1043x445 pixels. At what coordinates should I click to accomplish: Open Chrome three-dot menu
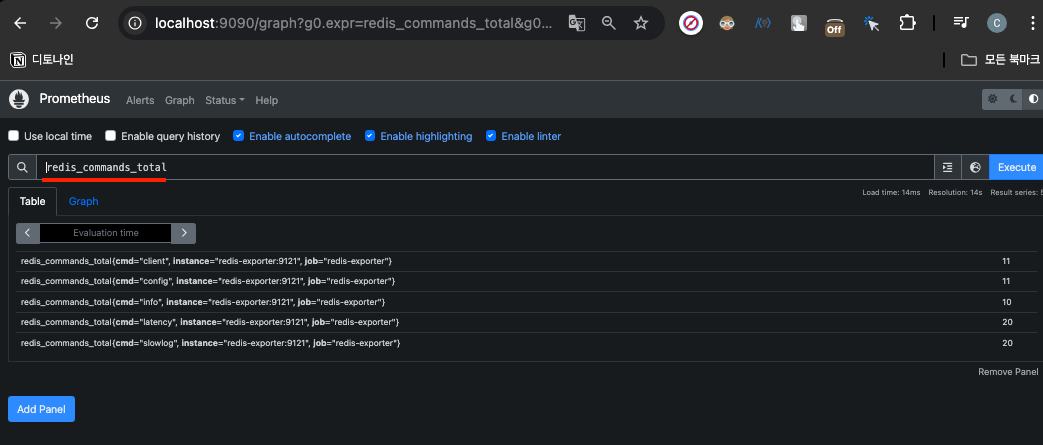pyautogui.click(x=1032, y=23)
